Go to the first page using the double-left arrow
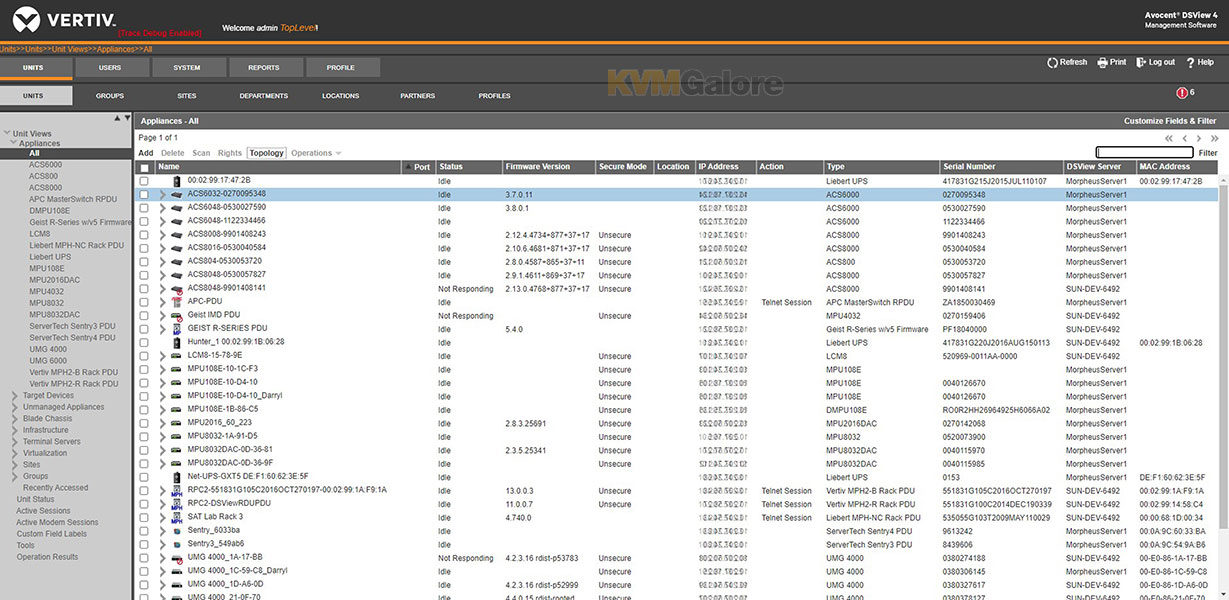 point(1169,138)
